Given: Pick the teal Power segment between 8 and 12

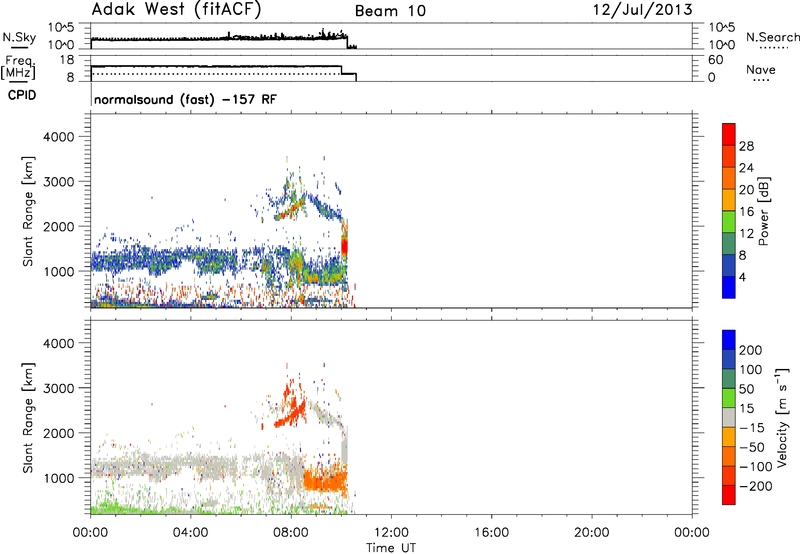Looking at the screenshot, I should pos(729,243).
